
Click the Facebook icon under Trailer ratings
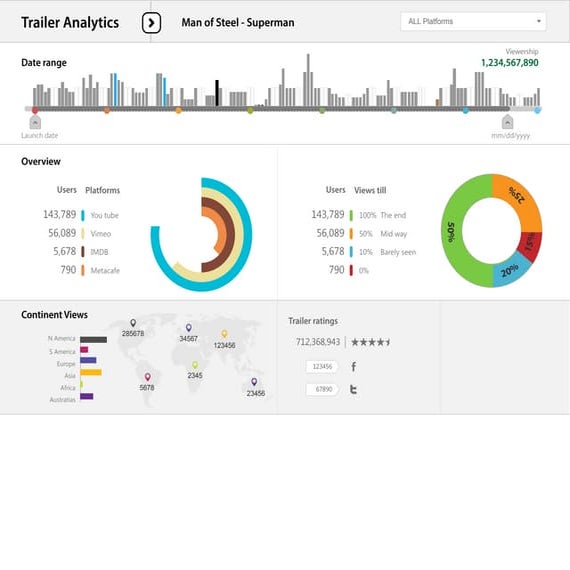click(354, 366)
